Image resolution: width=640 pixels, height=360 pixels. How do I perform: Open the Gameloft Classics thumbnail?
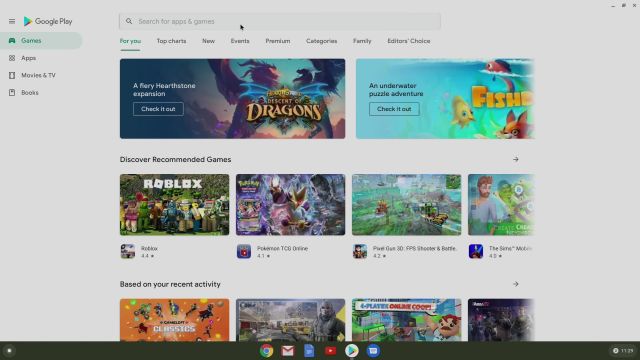[174, 320]
